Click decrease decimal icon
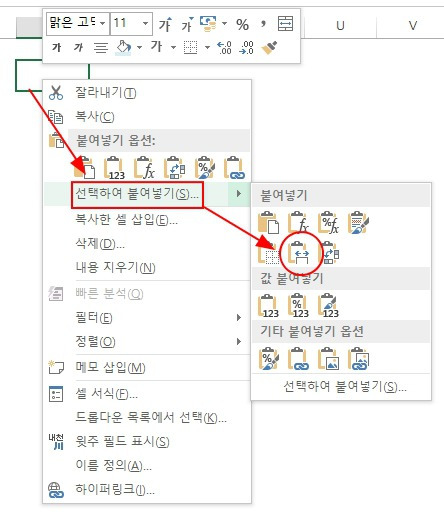Image resolution: width=444 pixels, height=512 pixels. [x=247, y=48]
